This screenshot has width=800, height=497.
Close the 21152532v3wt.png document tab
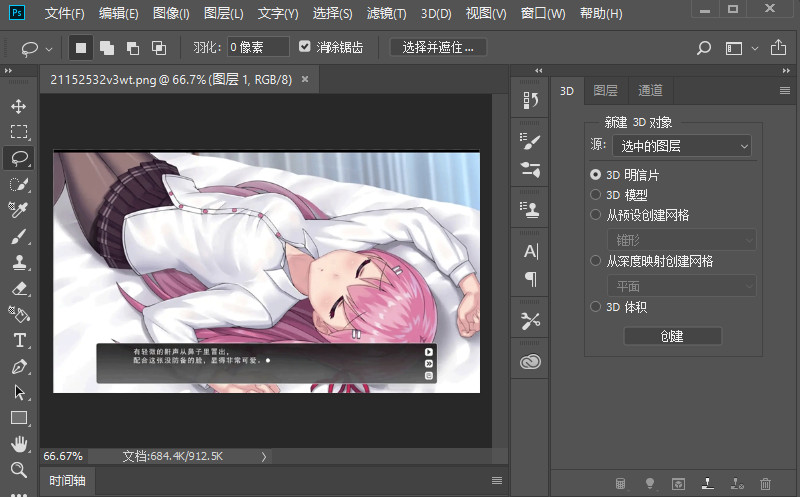[x=305, y=79]
